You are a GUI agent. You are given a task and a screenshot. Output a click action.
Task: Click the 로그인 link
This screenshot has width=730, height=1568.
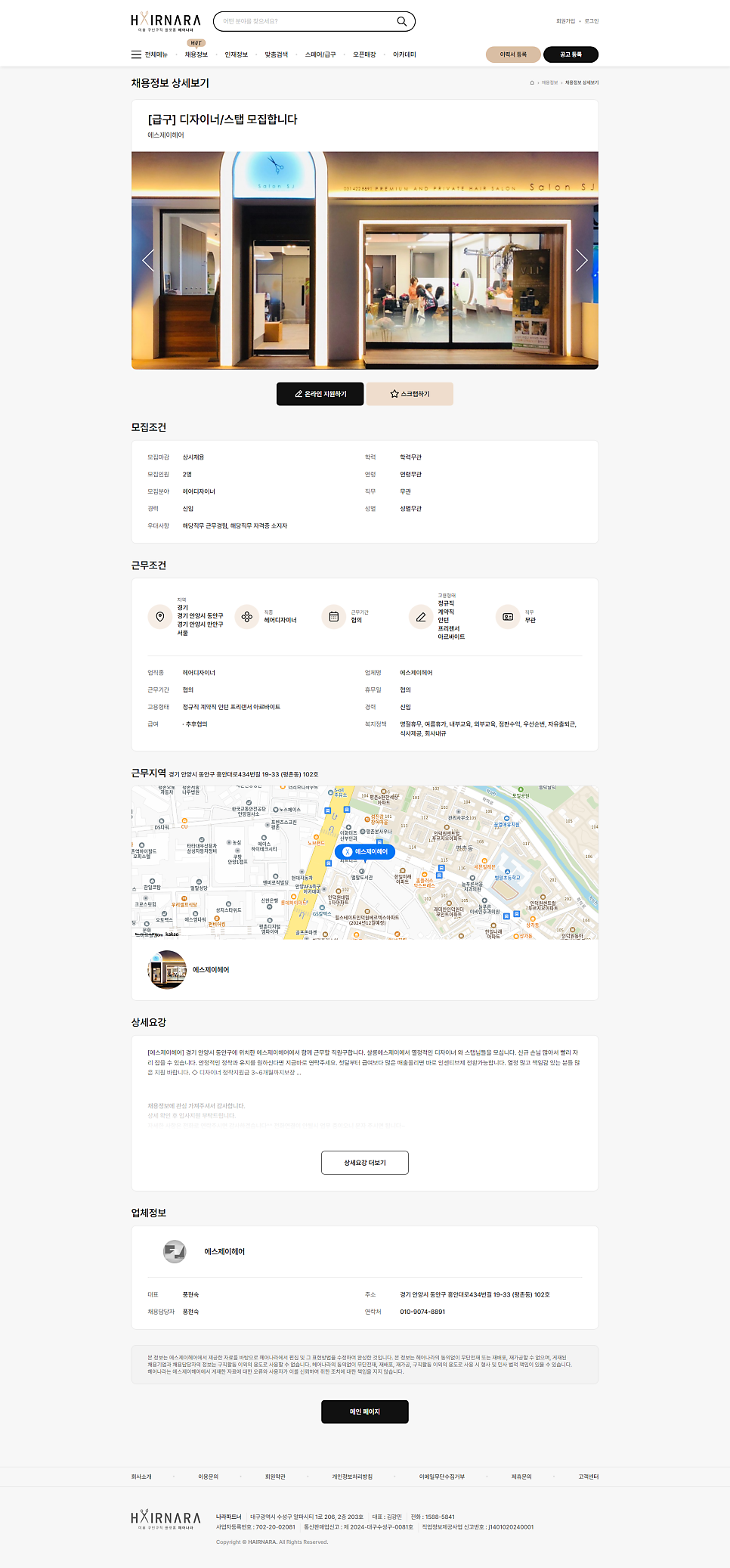[592, 21]
